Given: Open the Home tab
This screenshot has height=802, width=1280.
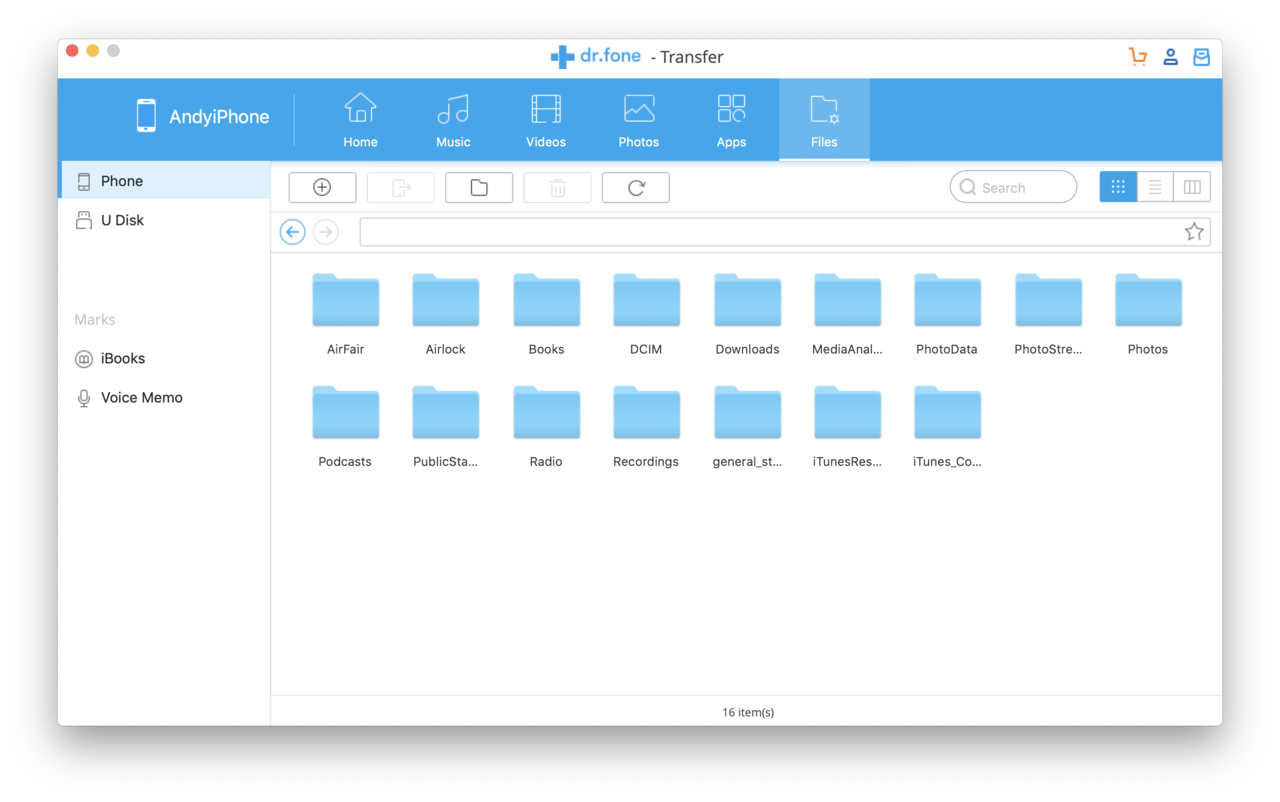Looking at the screenshot, I should [360, 120].
